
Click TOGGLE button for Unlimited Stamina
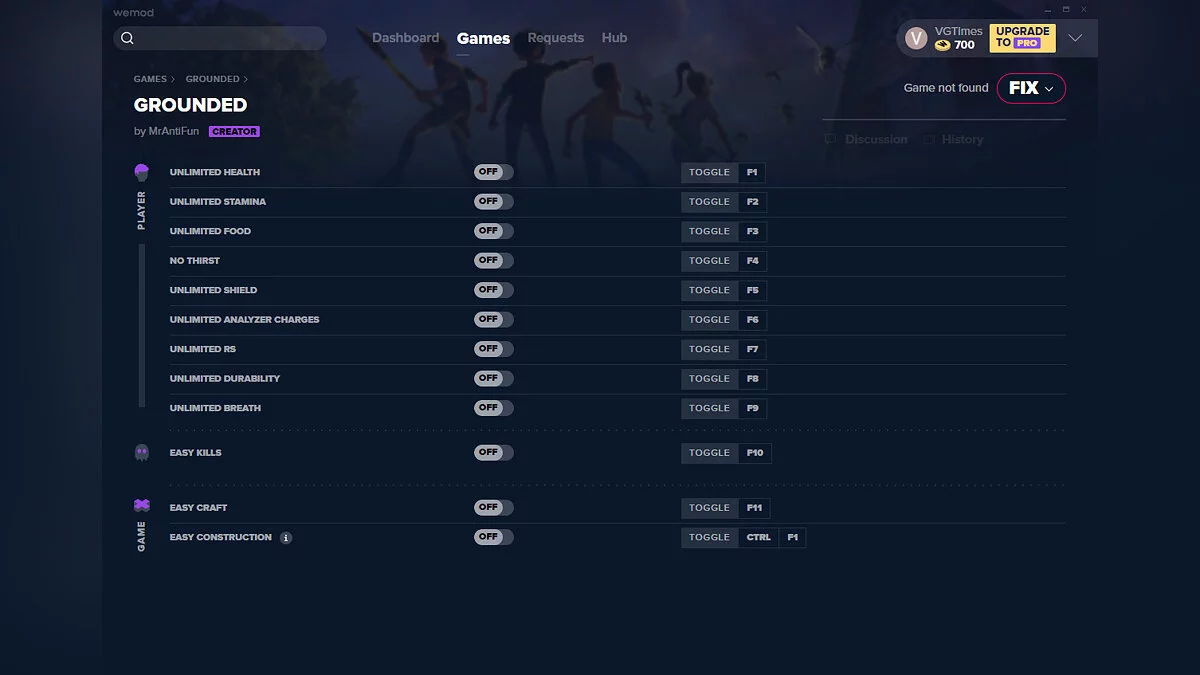coord(710,202)
